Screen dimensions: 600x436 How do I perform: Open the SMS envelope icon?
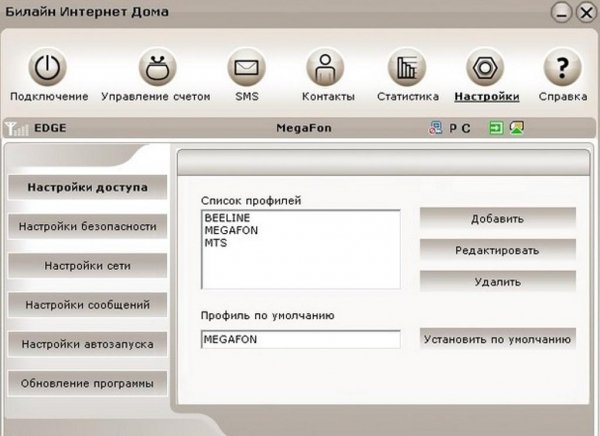click(x=246, y=68)
